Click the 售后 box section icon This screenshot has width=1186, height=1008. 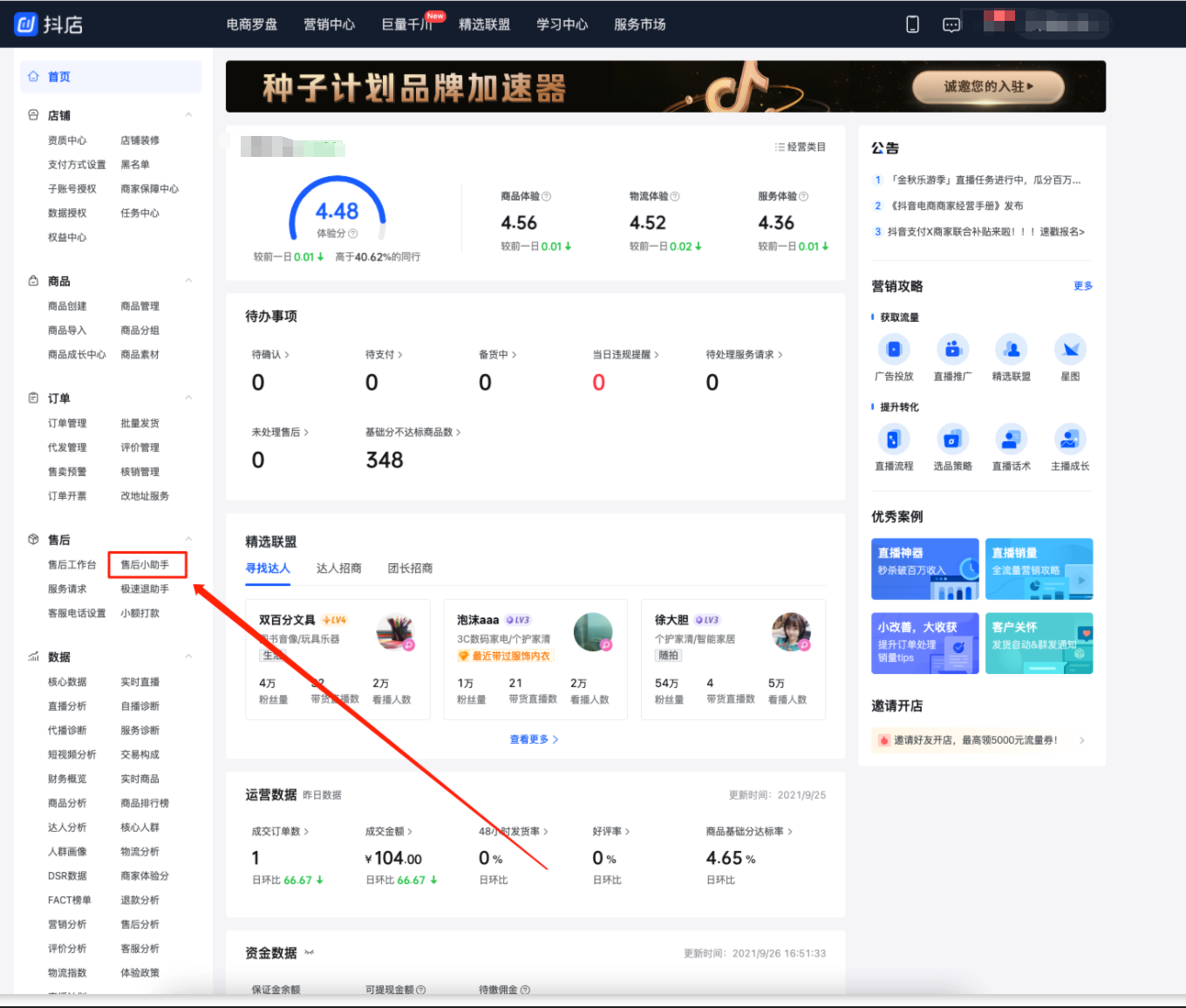(33, 539)
